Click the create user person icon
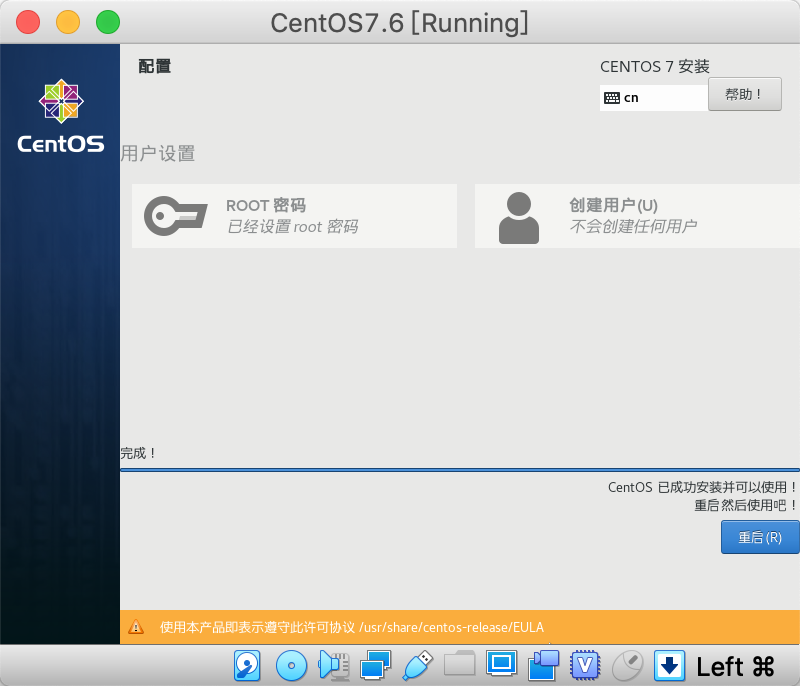 pos(519,218)
